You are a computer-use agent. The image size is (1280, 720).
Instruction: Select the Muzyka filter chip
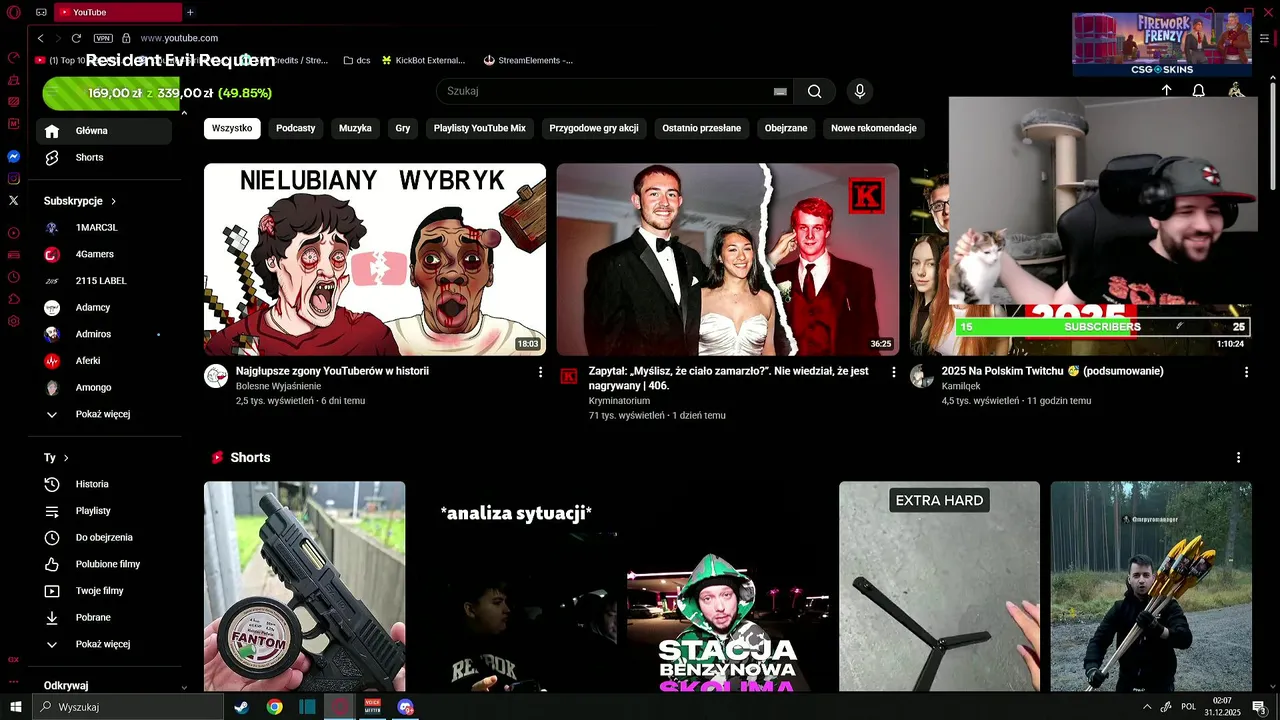(355, 128)
